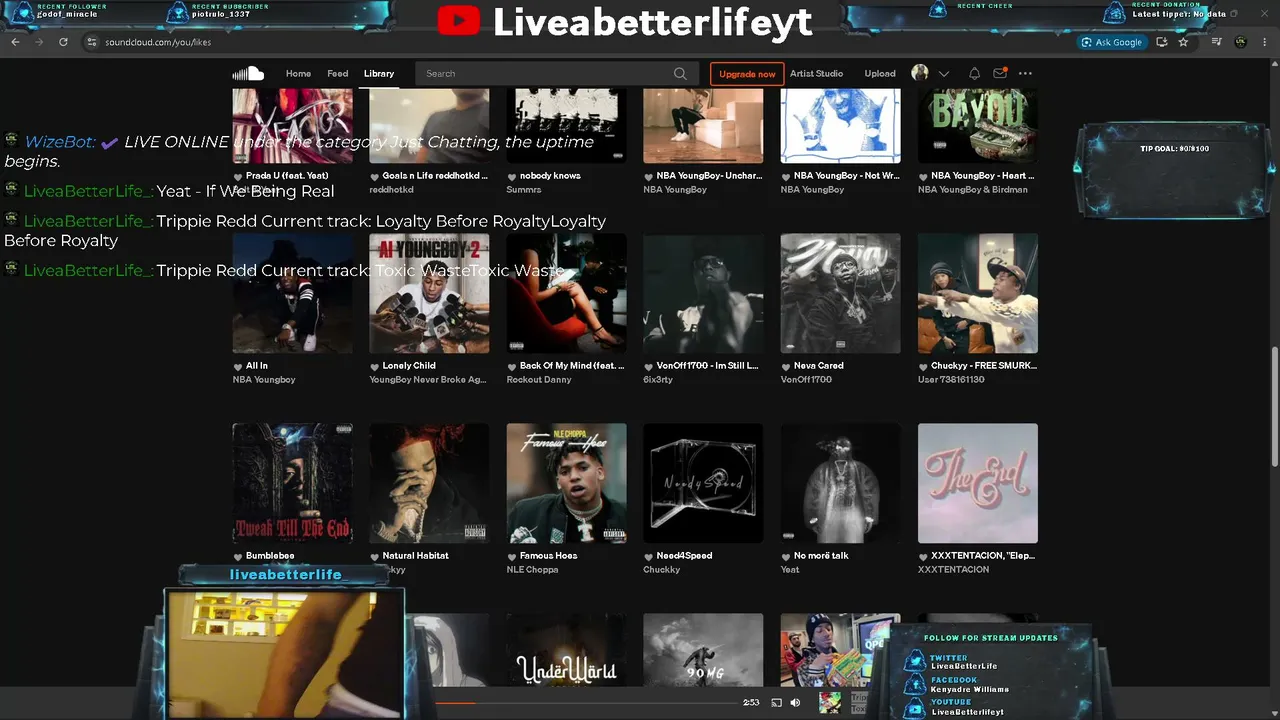Click Ask Google in the address bar
This screenshot has width=1280, height=720.
point(1111,42)
